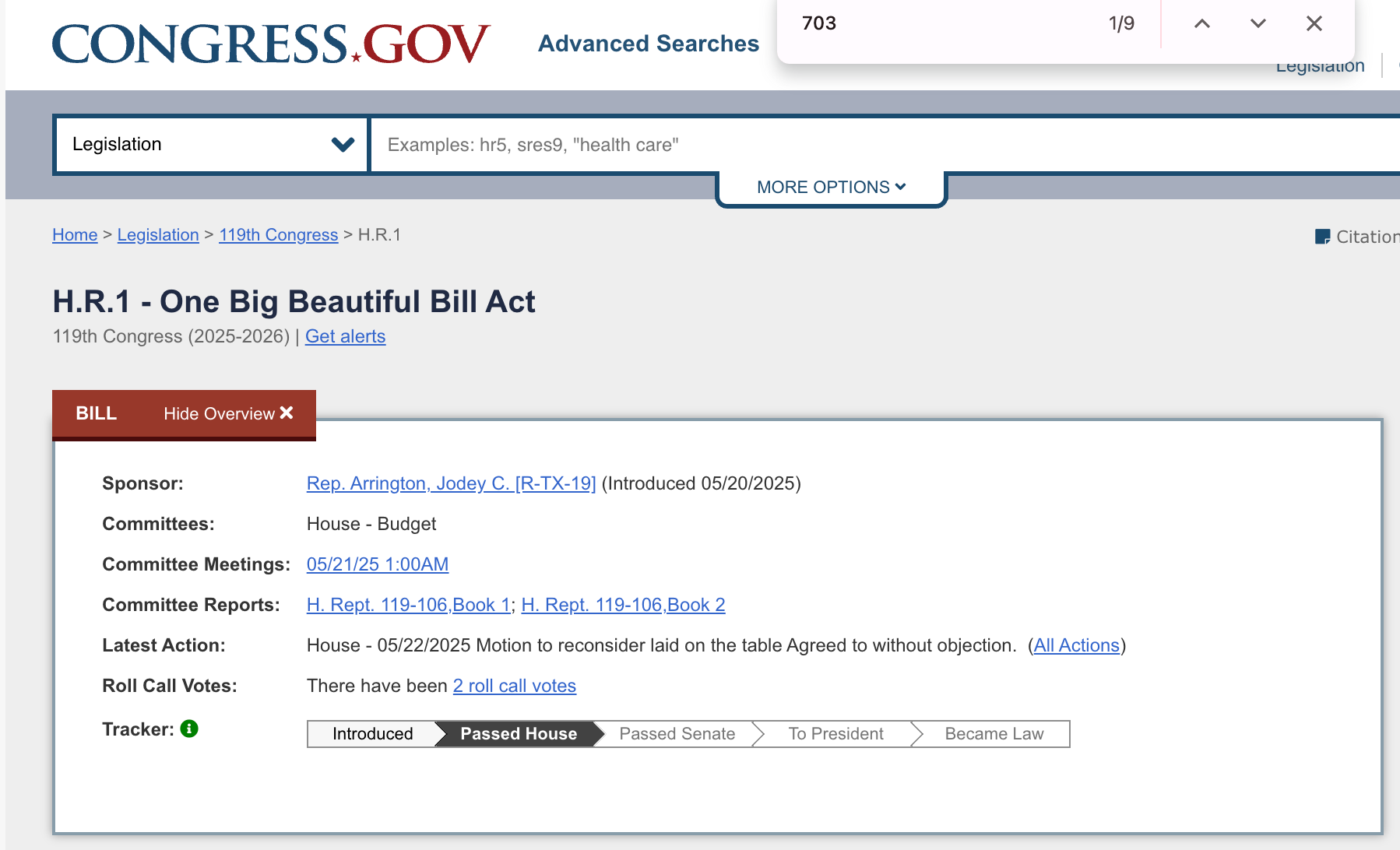This screenshot has height=850, width=1400.
Task: Click the Passed Senate tracker stage
Action: (x=677, y=734)
